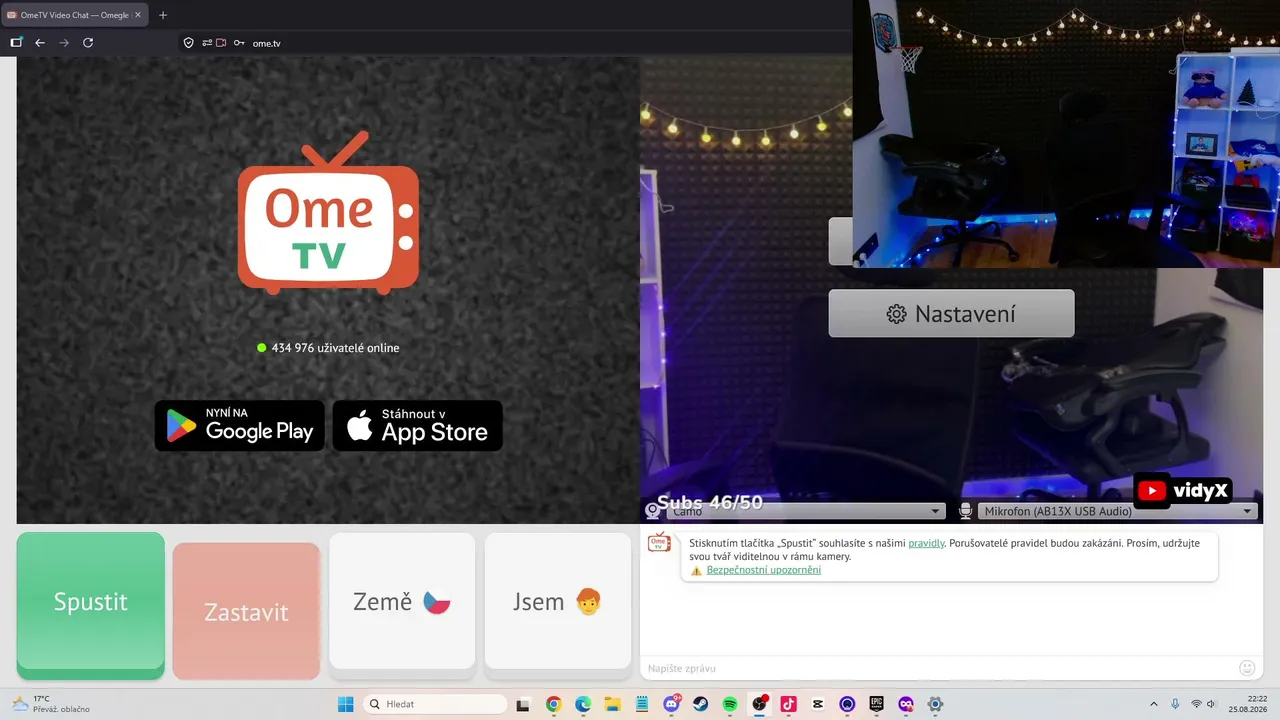The width and height of the screenshot is (1280, 720).
Task: Click the OmeTV avatar icon beside chat notice
Action: [659, 543]
